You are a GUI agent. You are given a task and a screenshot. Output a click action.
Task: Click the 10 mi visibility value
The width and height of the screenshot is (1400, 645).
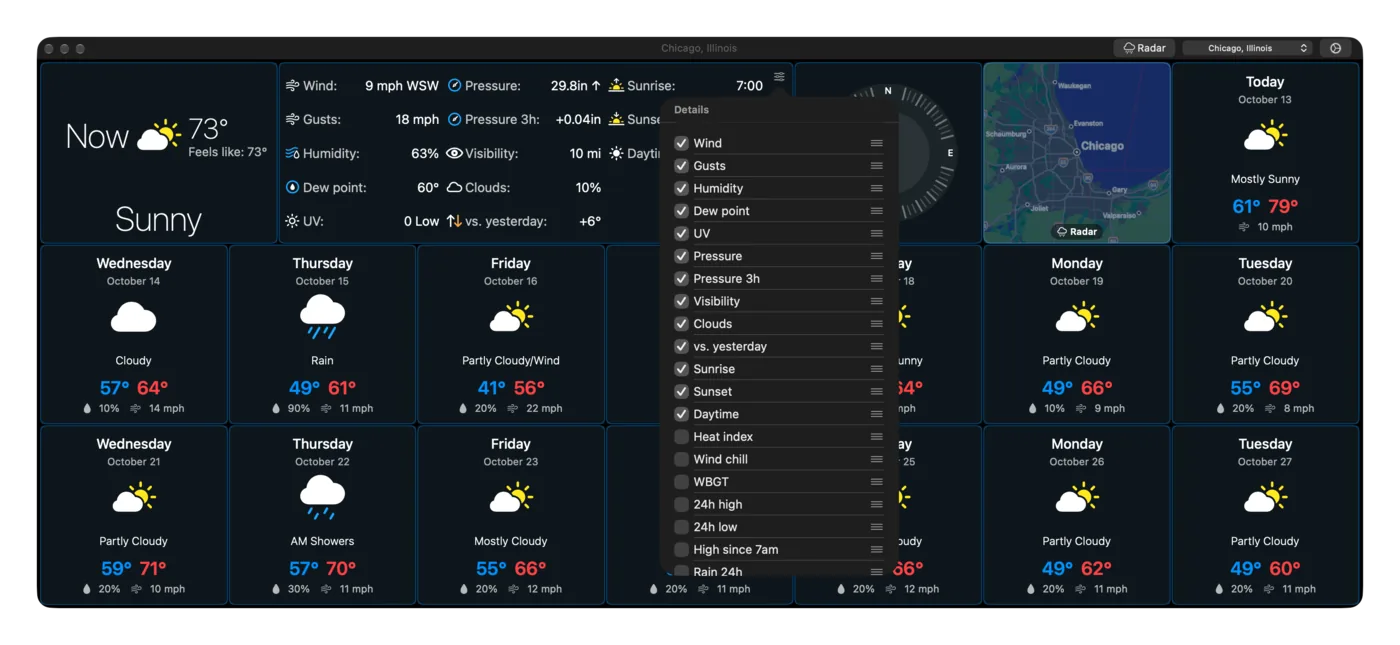(585, 153)
